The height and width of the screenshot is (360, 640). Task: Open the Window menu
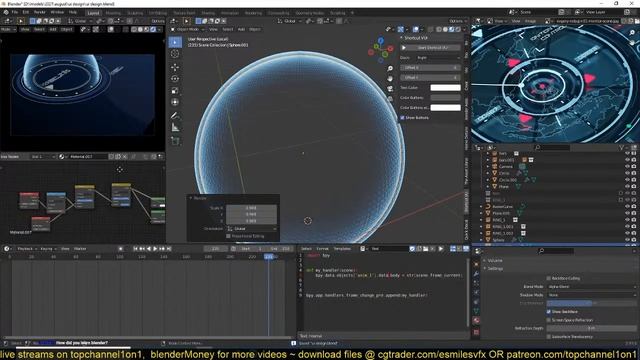click(57, 12)
